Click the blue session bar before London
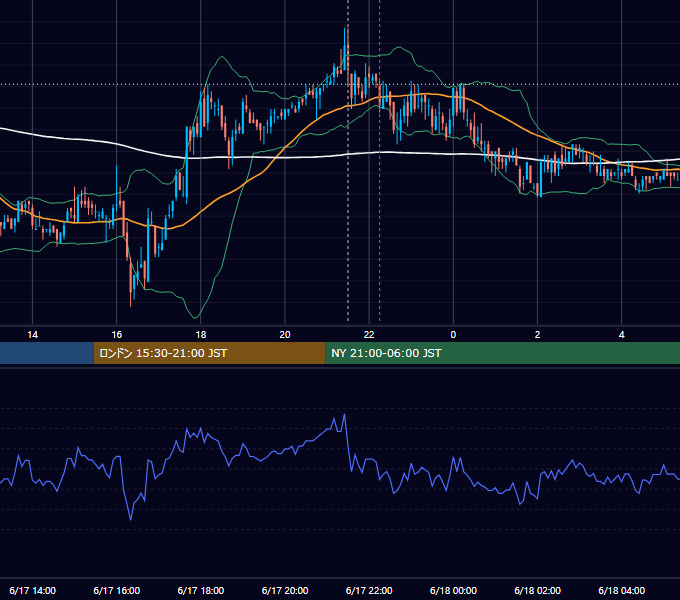 (47, 353)
